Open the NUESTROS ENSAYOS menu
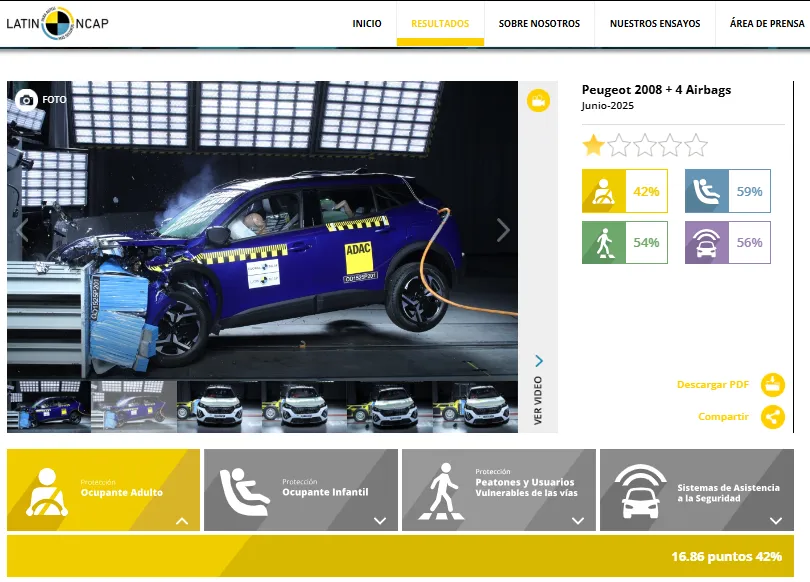Screen dimensions: 810x582 (654, 23)
